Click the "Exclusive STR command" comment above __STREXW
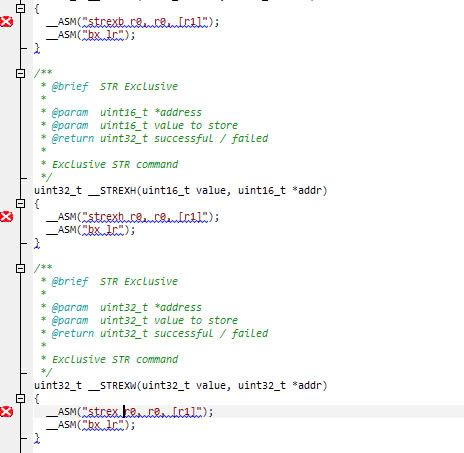Screen dimensions: 464x453 point(115,360)
